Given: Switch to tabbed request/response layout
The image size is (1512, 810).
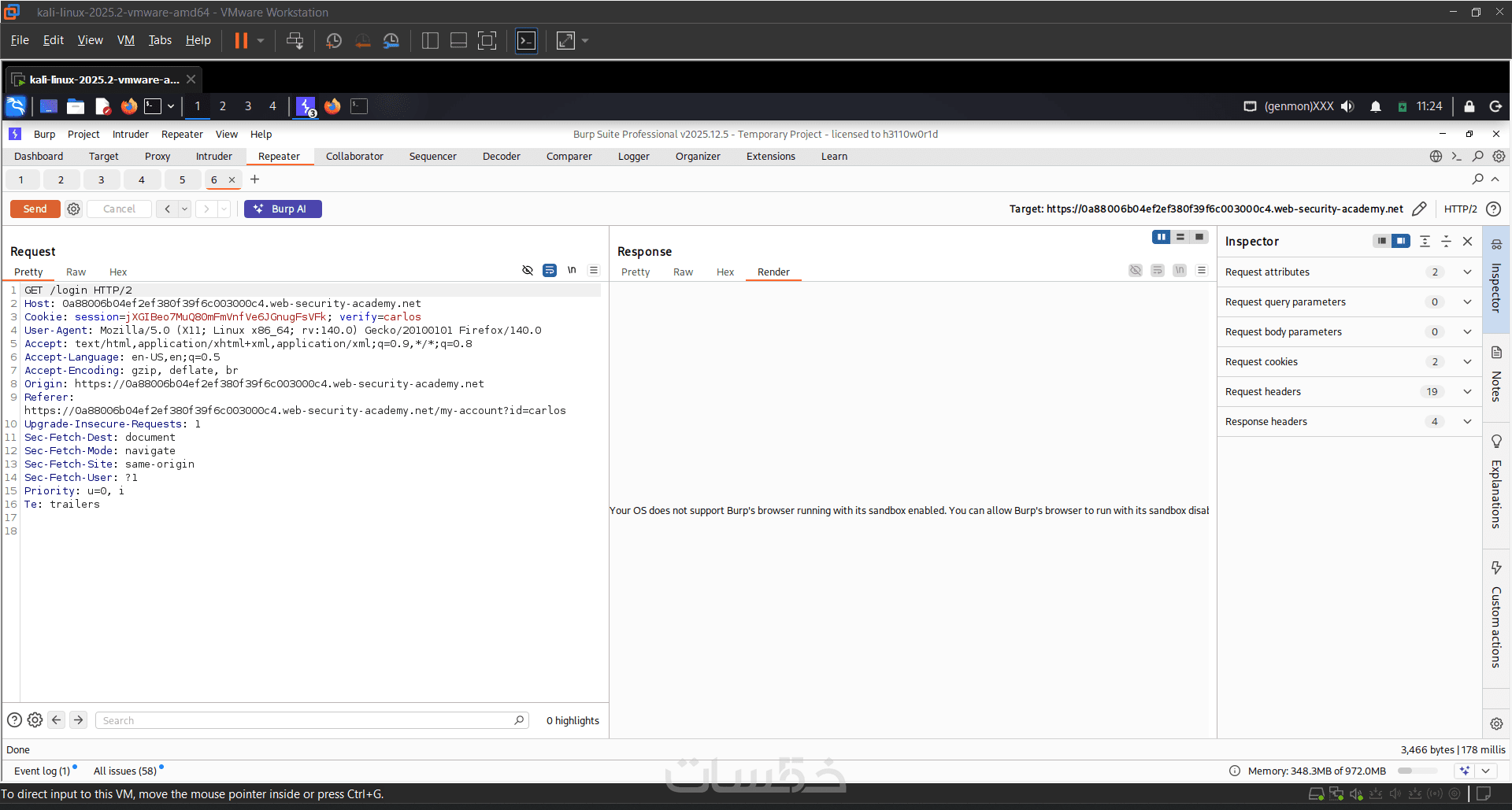Looking at the screenshot, I should click(1199, 237).
